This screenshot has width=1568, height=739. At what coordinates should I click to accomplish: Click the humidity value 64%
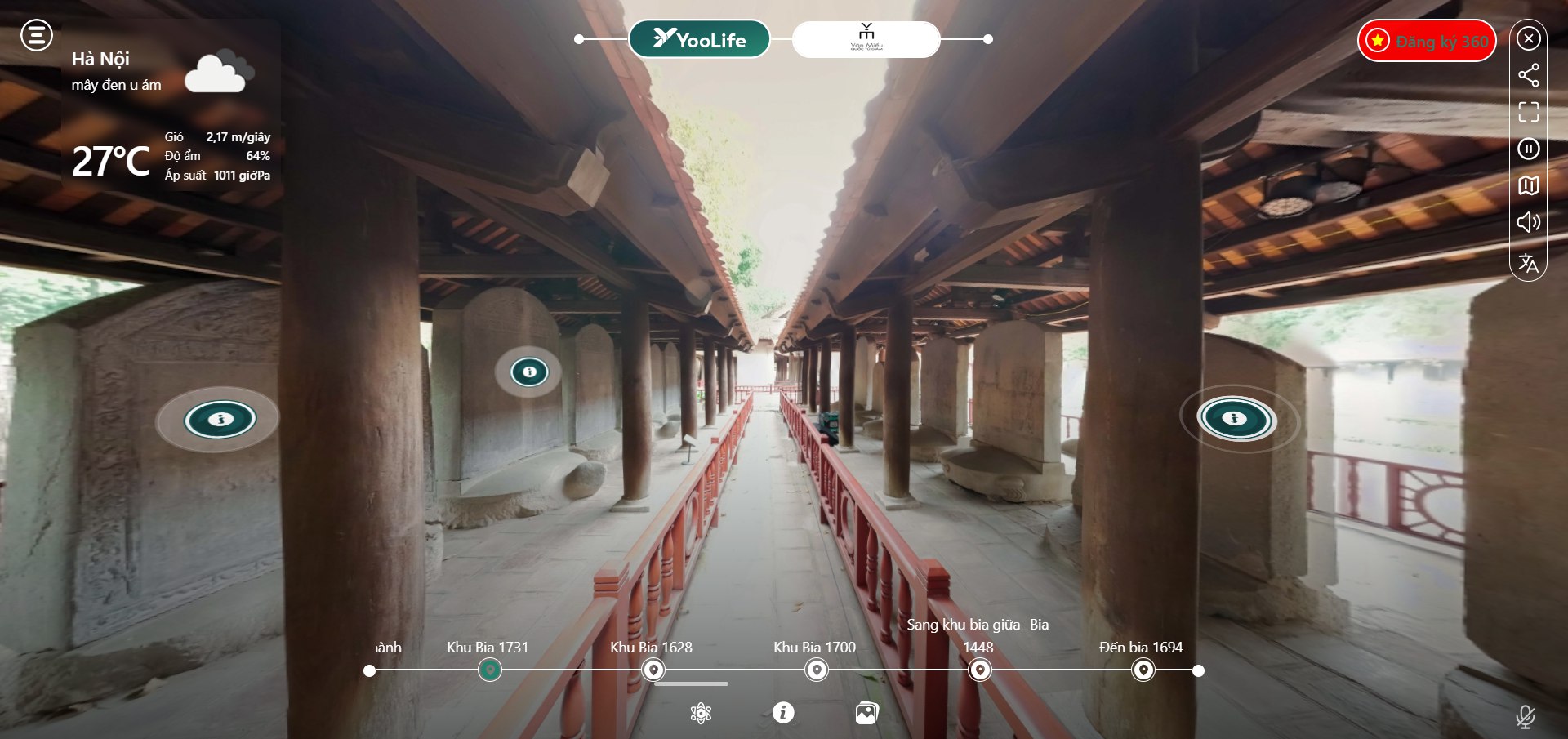(258, 156)
